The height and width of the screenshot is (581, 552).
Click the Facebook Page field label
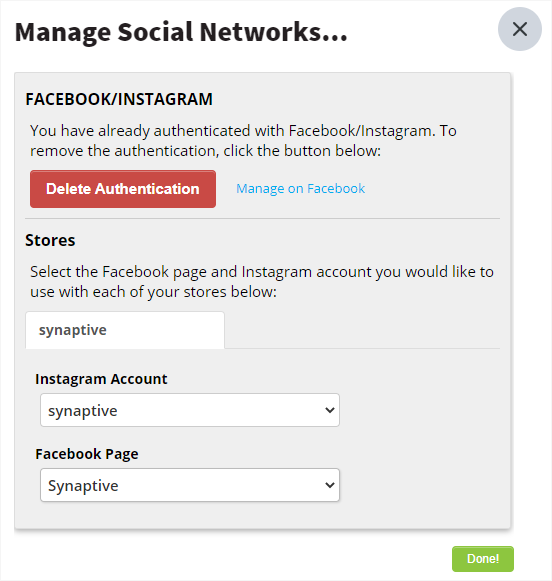point(87,454)
